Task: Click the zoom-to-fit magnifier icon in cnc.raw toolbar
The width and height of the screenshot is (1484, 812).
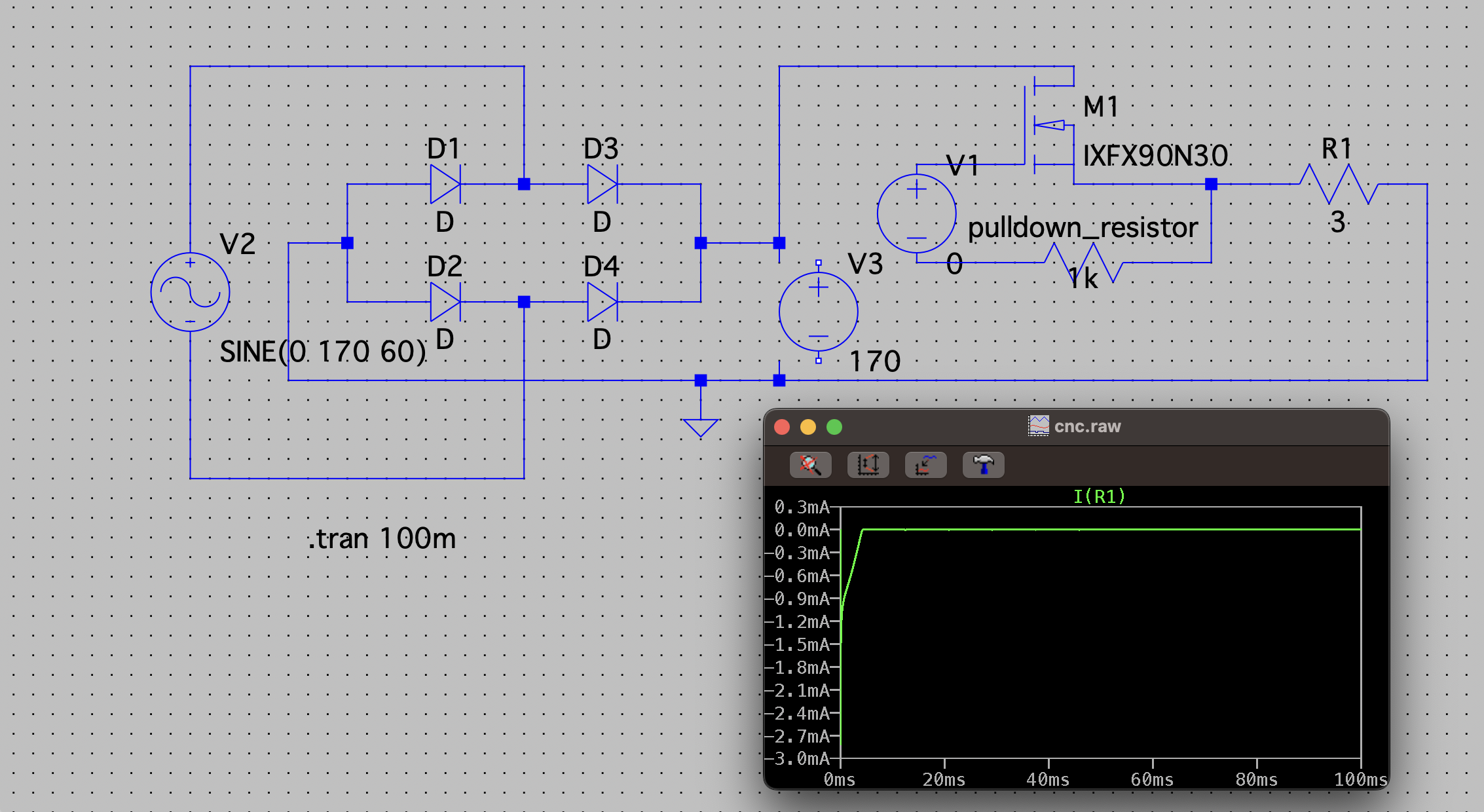Action: click(810, 465)
